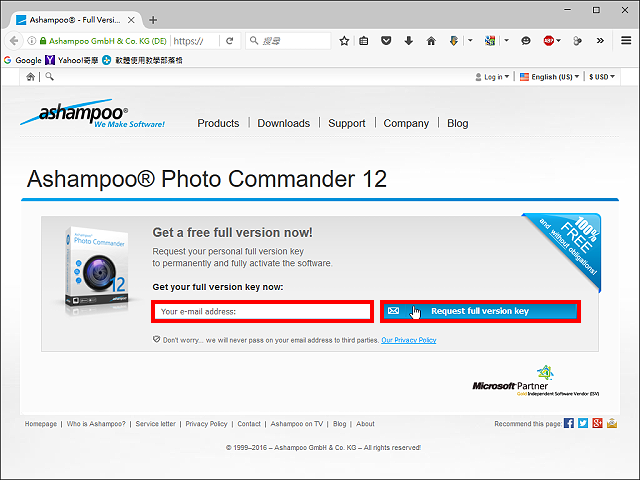Viewport: 640px width, 480px height.
Task: Open the Company menu
Action: point(406,123)
